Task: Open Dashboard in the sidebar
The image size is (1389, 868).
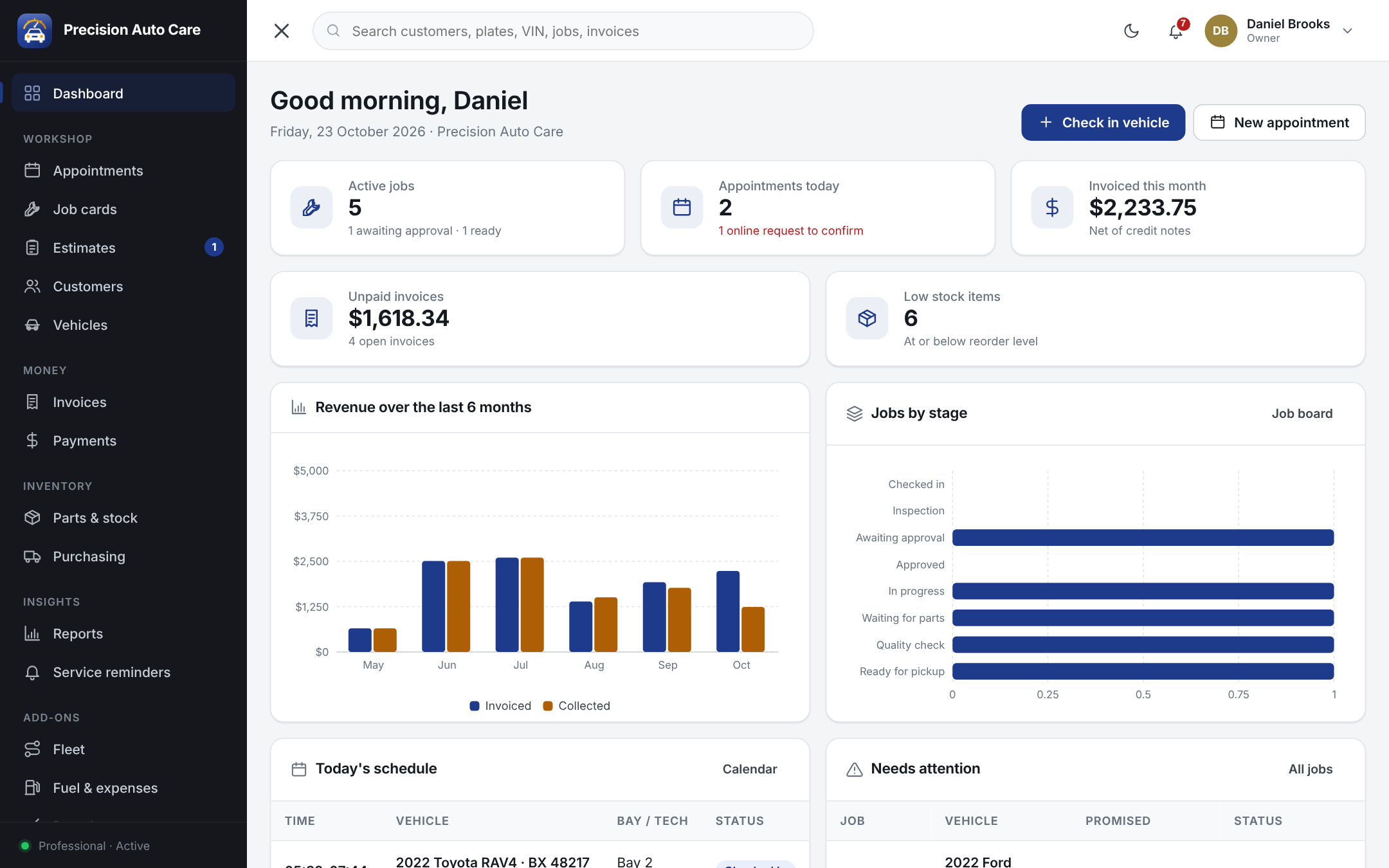Action: (x=123, y=93)
